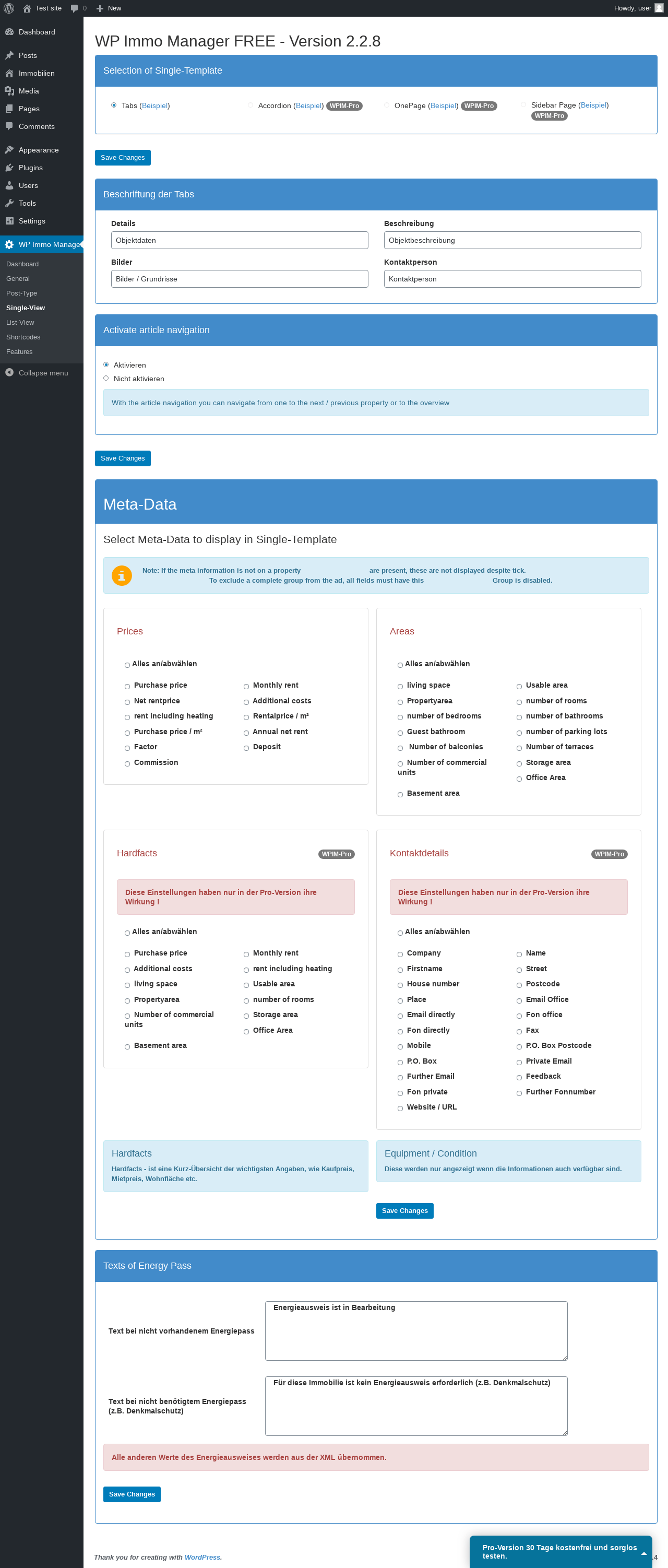Click the comments bubble icon in admin bar
The height and width of the screenshot is (1568, 668).
(74, 8)
